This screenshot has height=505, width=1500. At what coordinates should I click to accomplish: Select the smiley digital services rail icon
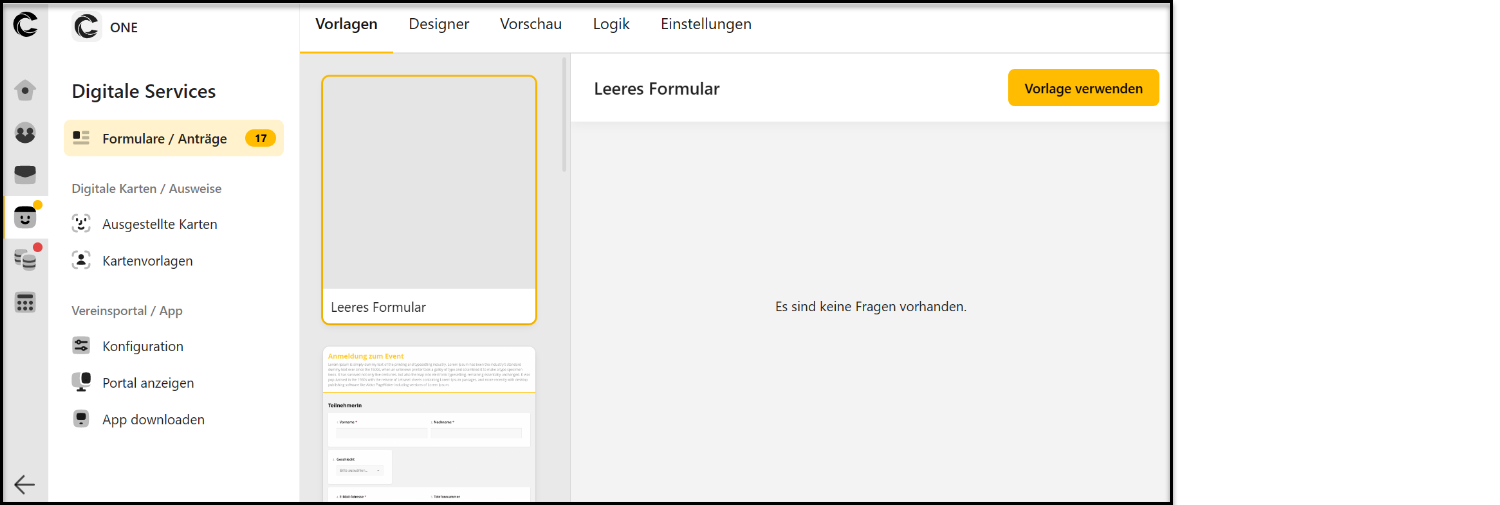pyautogui.click(x=25, y=217)
